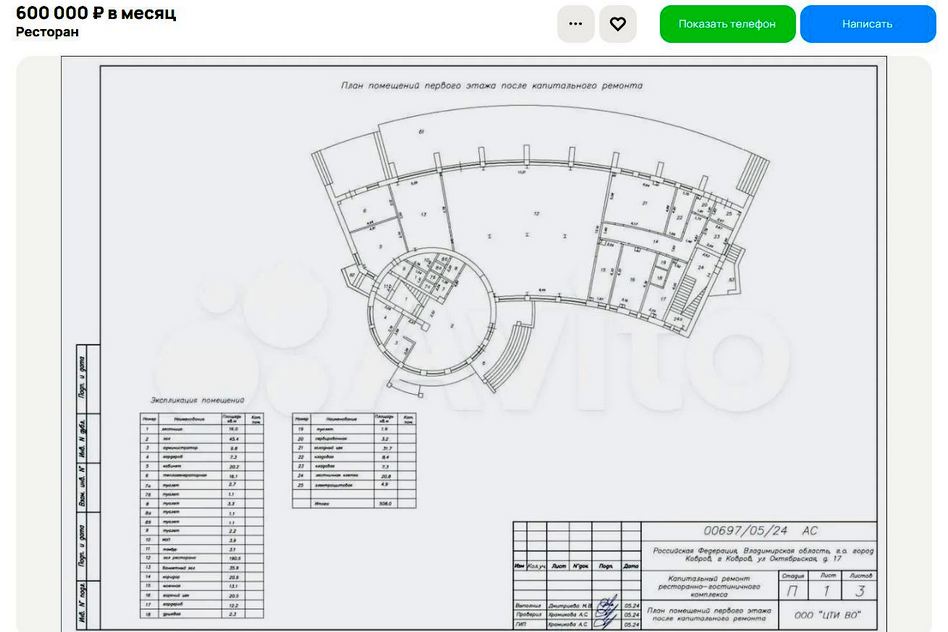Screen dimensions: 948x632
Task: Open the three-dots more options menu
Action: pyautogui.click(x=575, y=24)
